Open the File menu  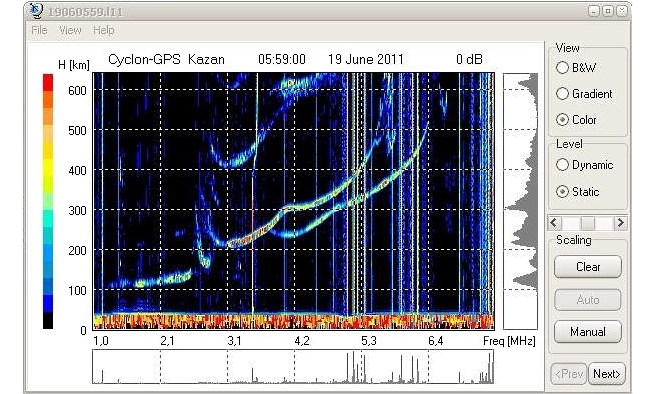click(x=39, y=30)
